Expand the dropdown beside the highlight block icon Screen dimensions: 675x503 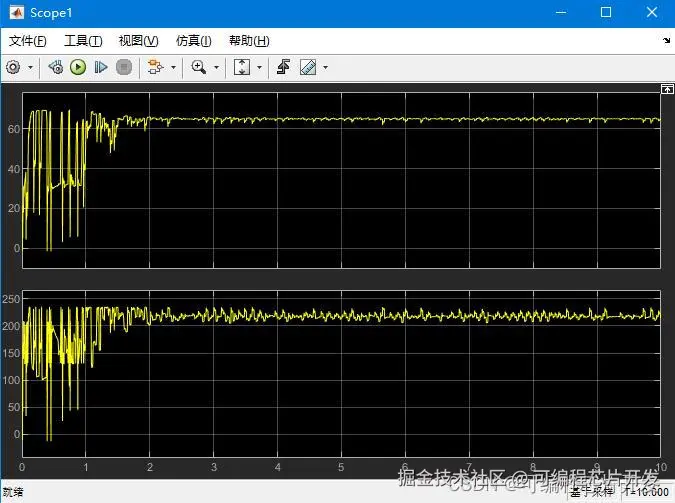point(173,67)
